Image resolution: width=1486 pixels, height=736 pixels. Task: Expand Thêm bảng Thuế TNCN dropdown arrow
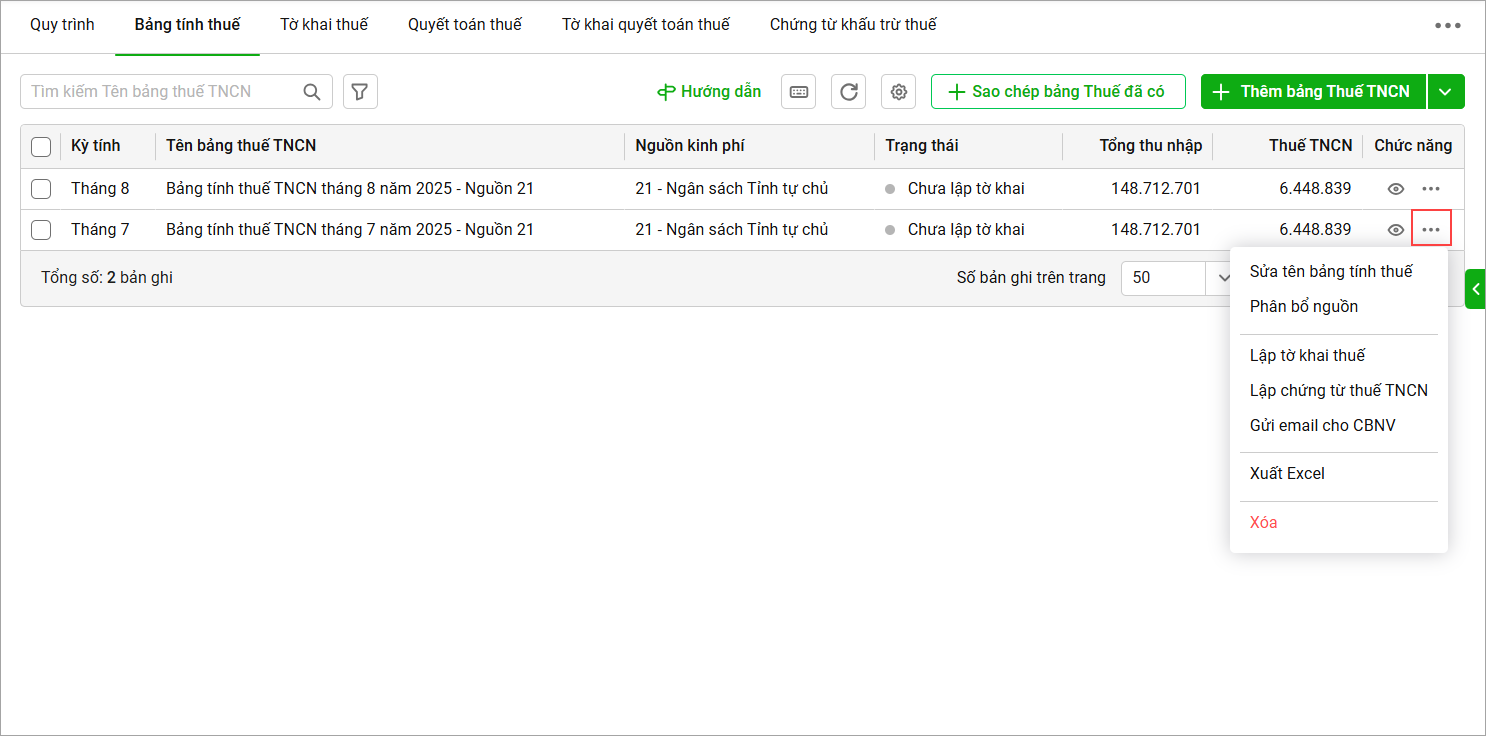click(x=1445, y=92)
